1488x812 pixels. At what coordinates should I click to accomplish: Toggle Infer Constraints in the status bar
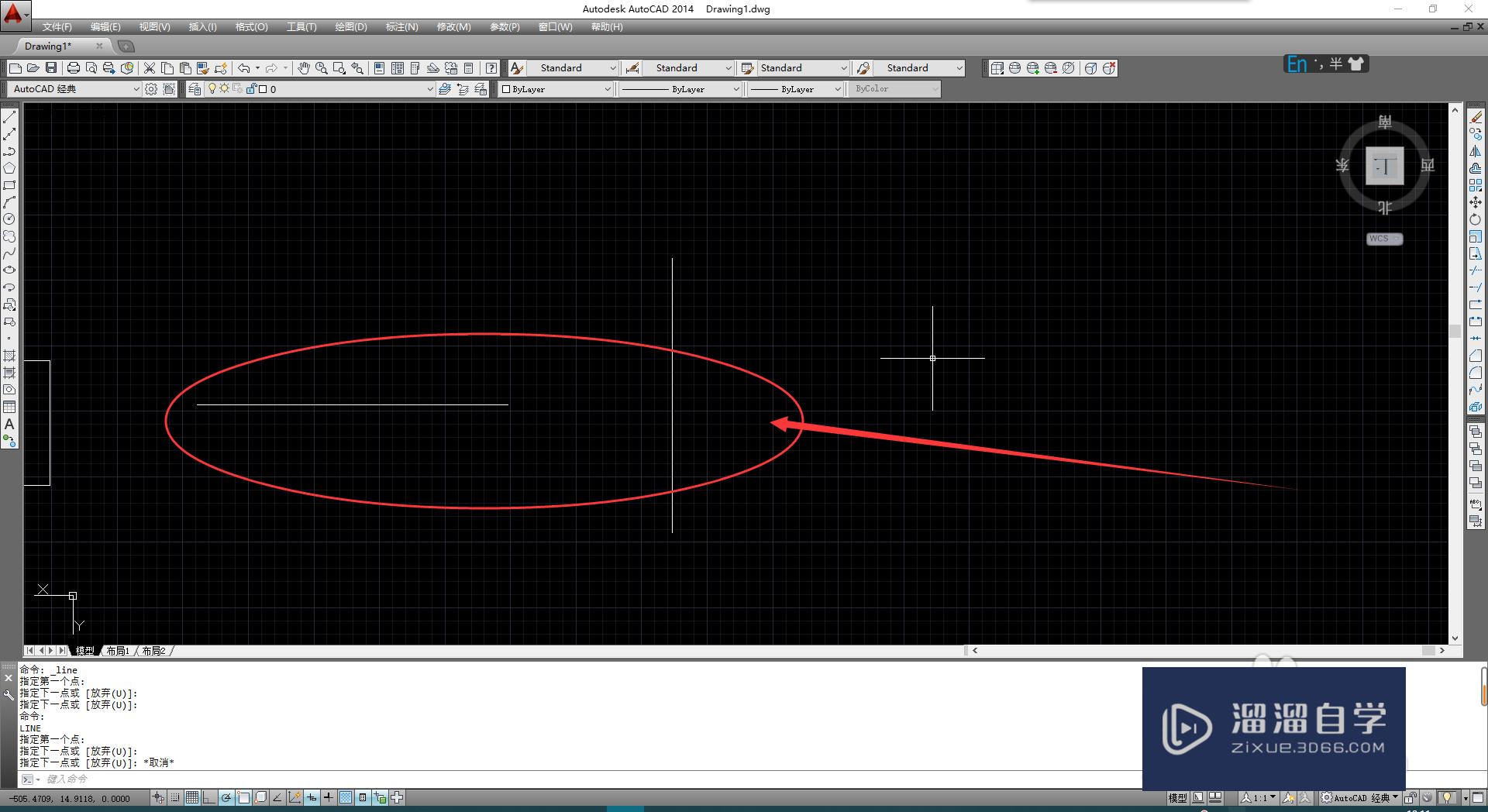(x=158, y=797)
